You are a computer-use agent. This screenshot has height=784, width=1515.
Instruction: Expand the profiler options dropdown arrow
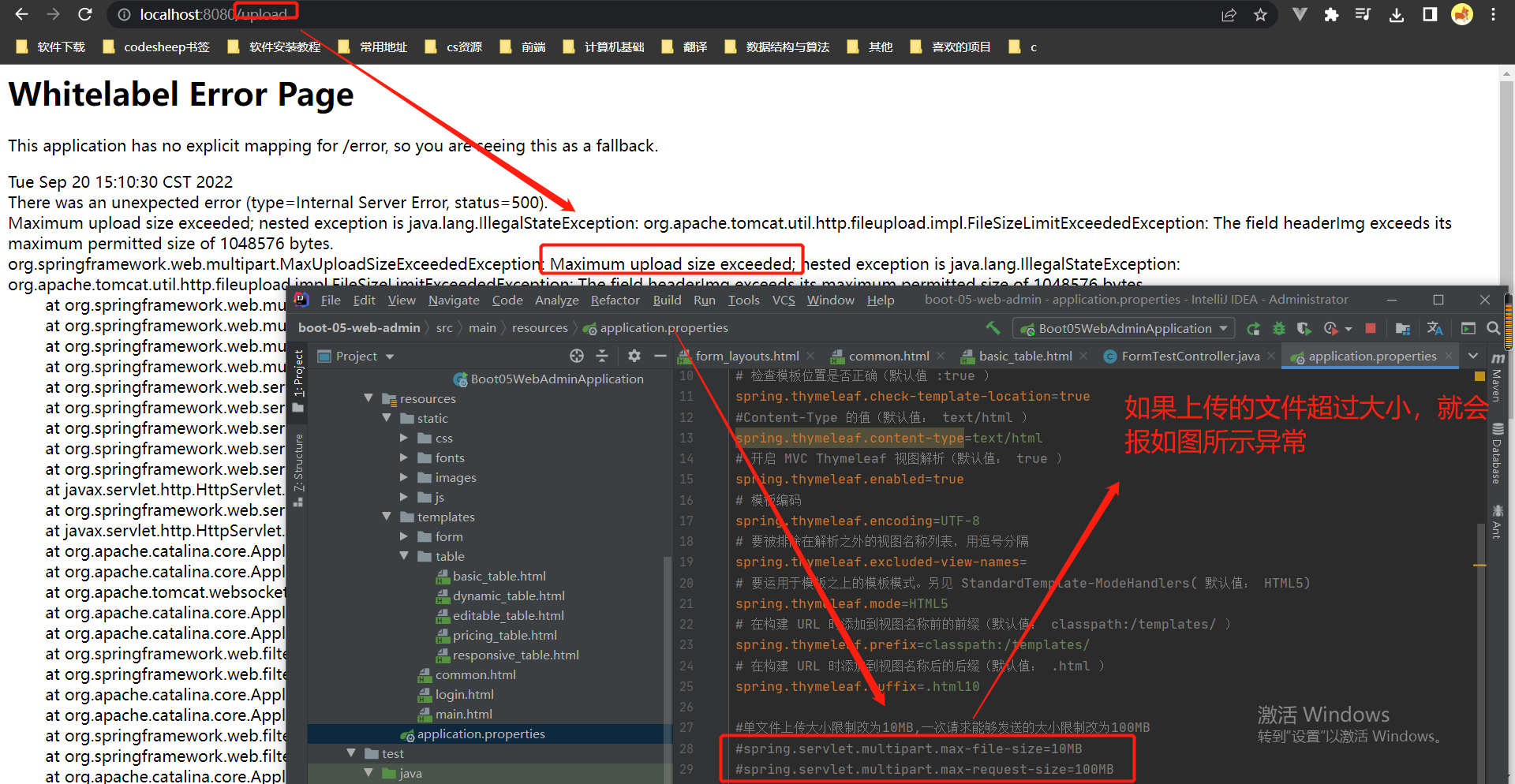click(x=1348, y=330)
